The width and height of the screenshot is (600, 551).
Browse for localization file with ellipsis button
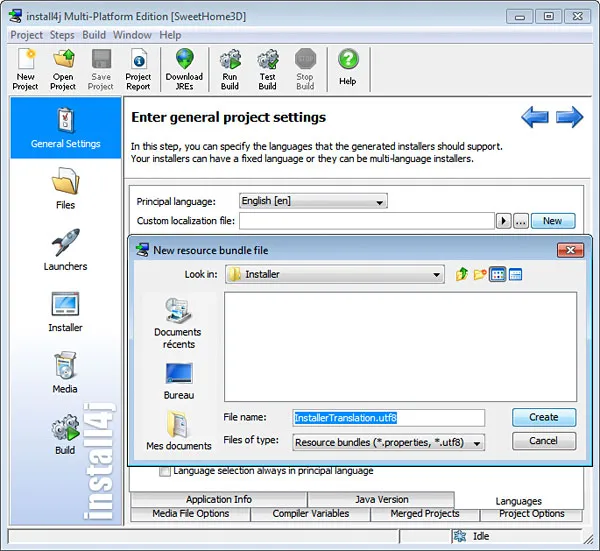pos(521,221)
